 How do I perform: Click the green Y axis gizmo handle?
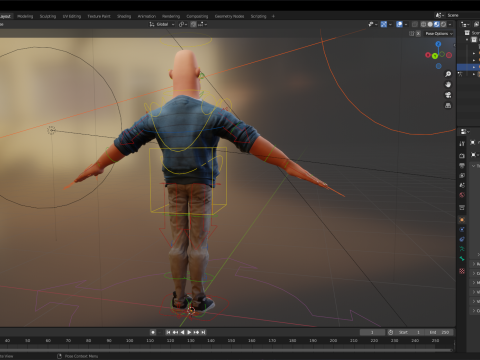435,56
